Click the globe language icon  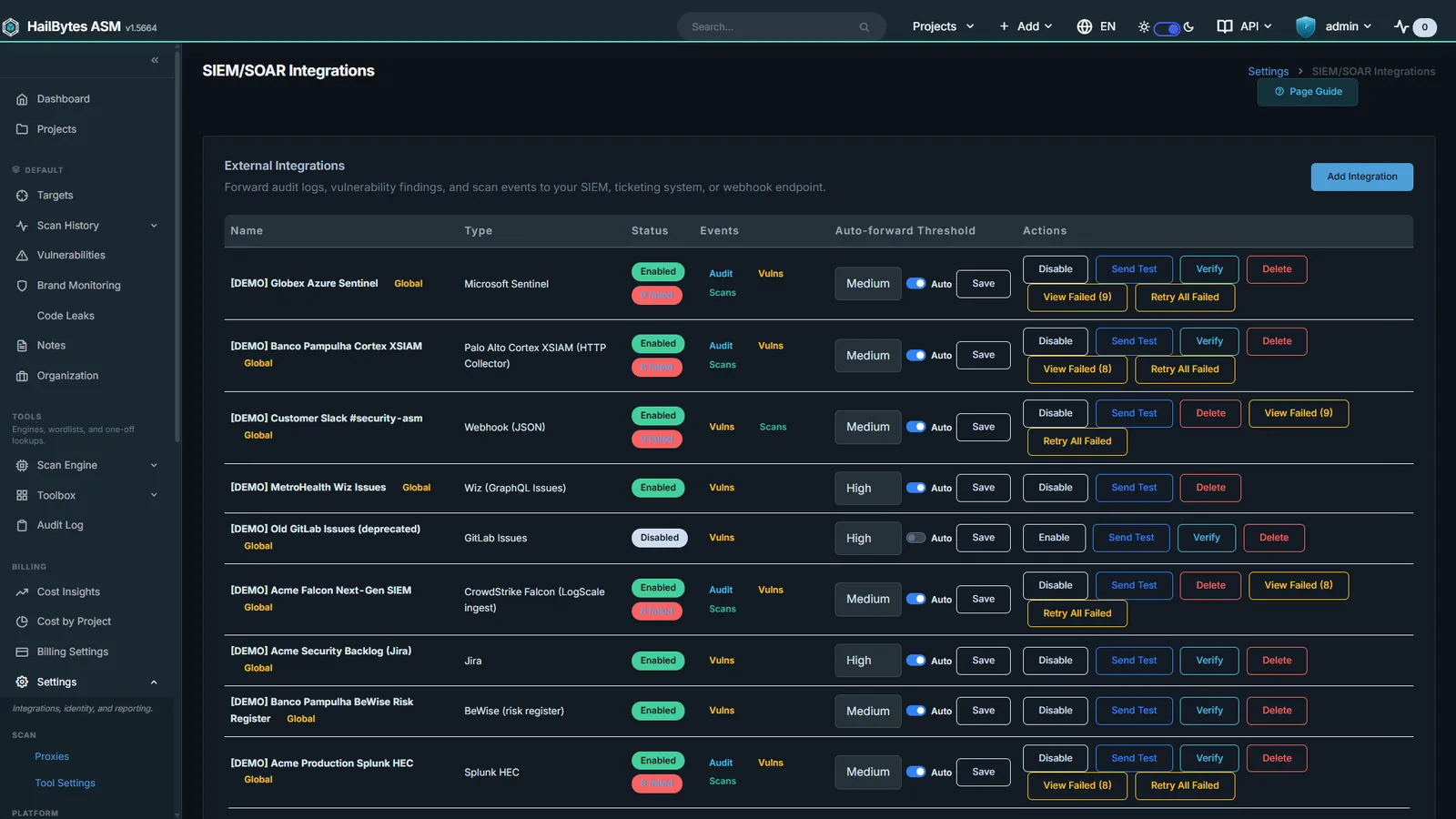tap(1084, 26)
